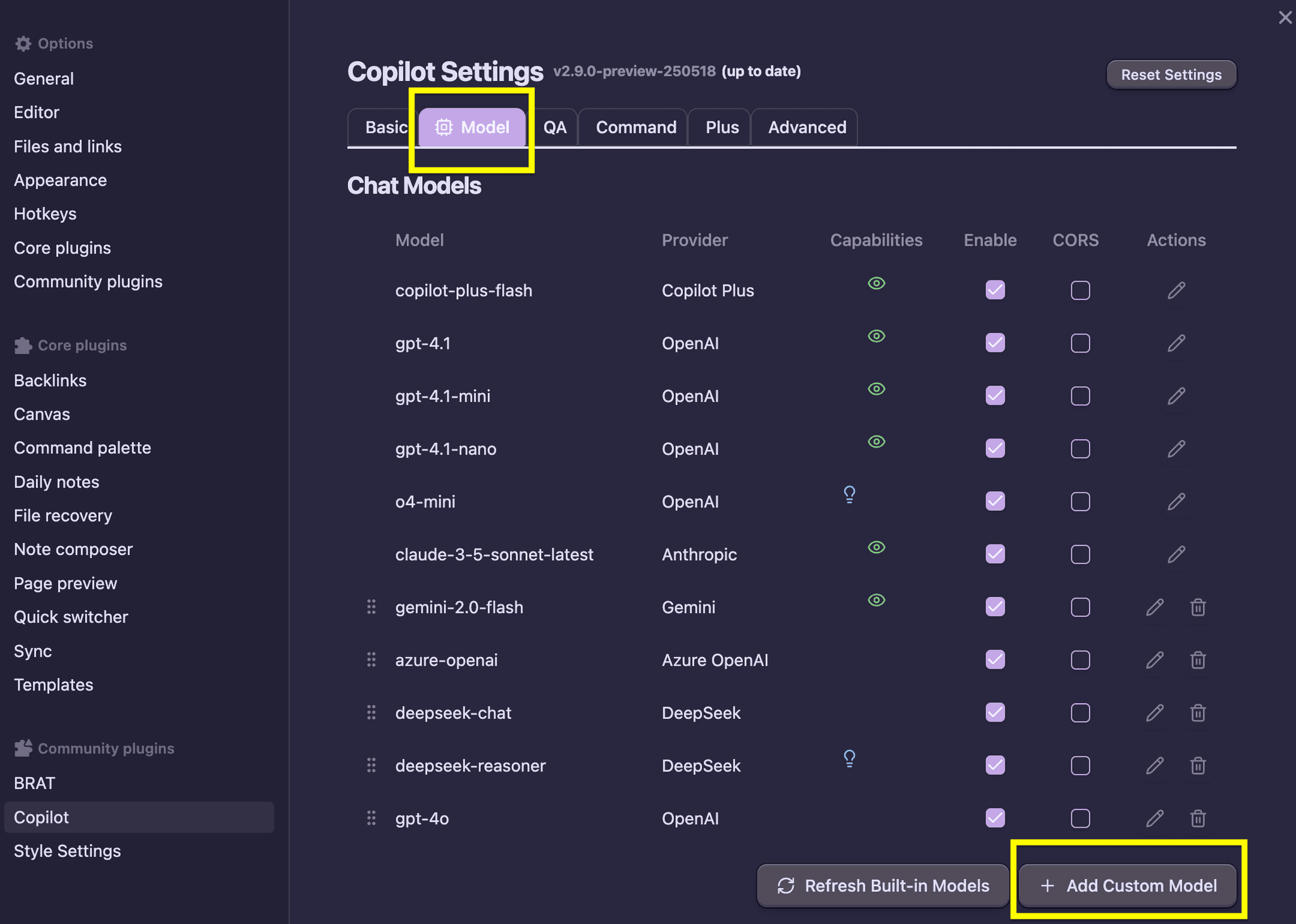Click the Options gear icon in sidebar
Image resolution: width=1296 pixels, height=924 pixels.
23,43
